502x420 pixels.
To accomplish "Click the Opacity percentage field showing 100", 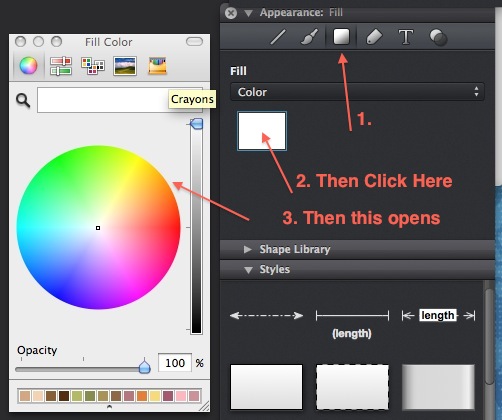I will tap(175, 363).
